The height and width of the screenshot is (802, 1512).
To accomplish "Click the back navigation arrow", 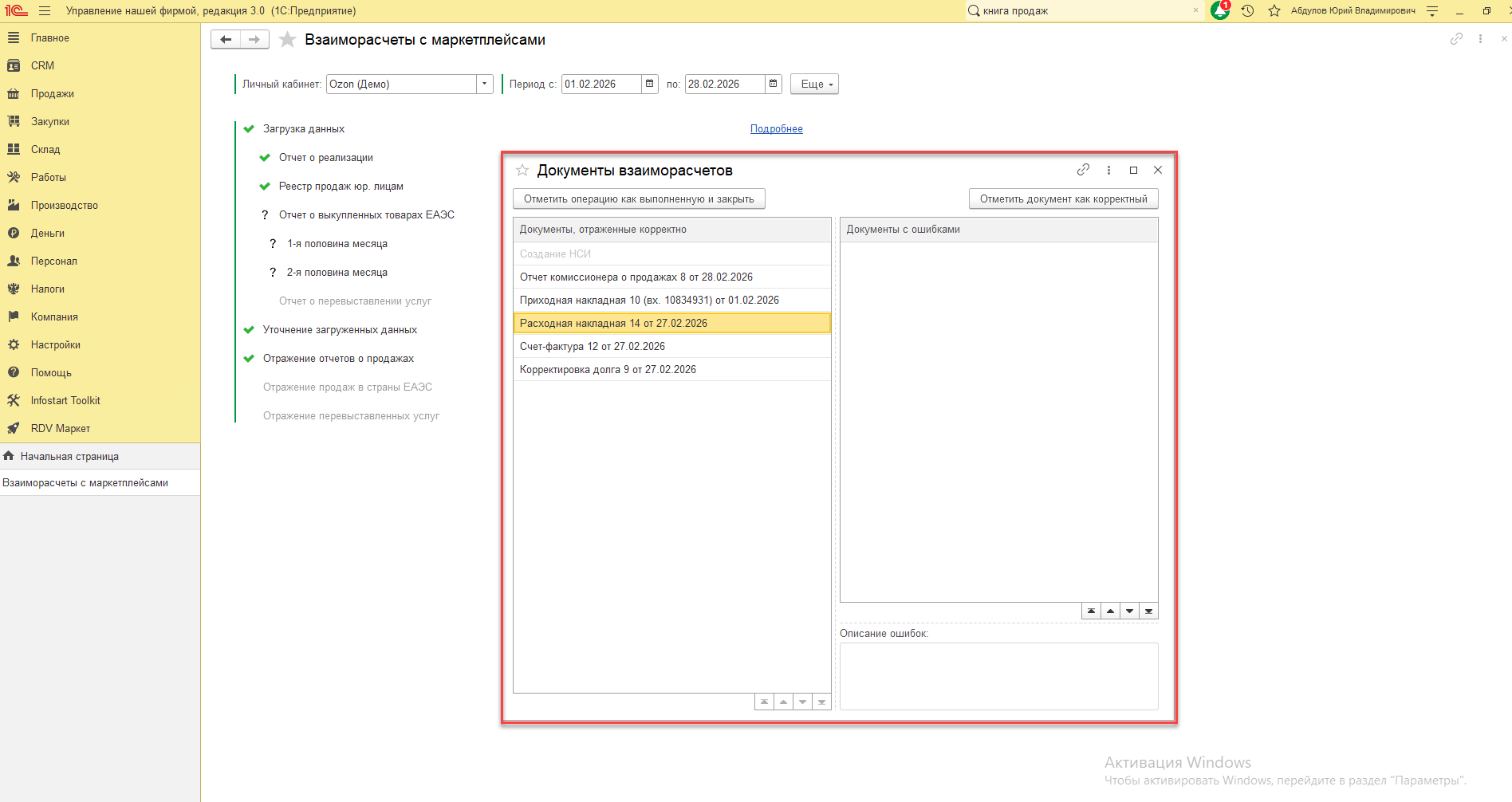I will coord(226,40).
